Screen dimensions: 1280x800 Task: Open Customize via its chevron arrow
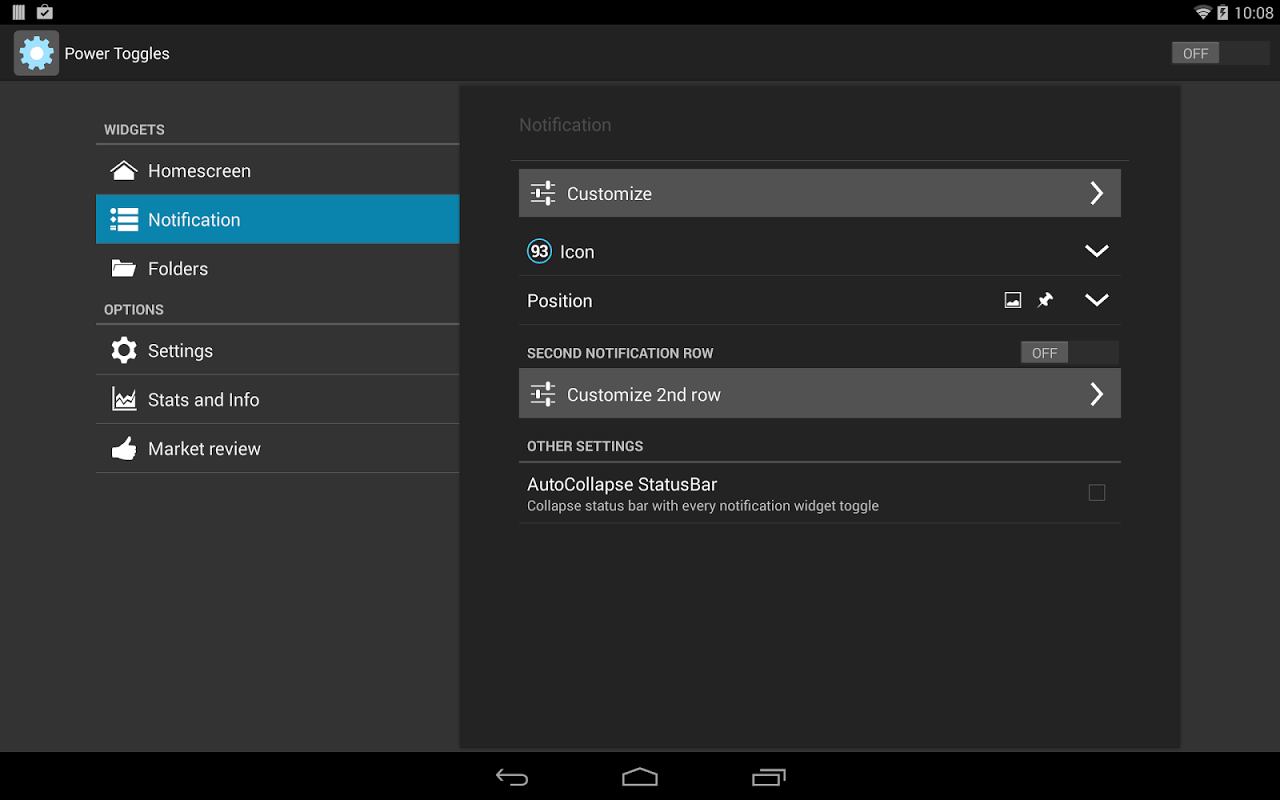tap(1096, 192)
